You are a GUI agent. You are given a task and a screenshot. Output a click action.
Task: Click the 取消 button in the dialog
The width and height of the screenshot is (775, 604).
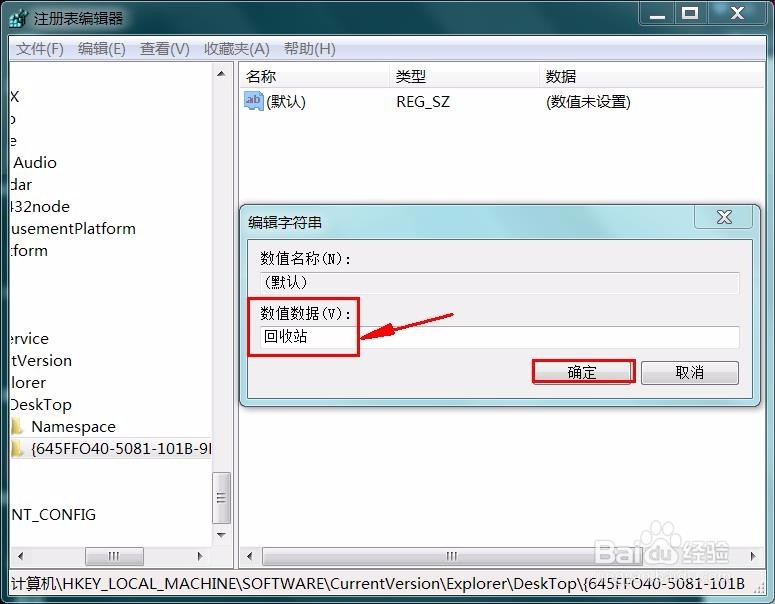(x=689, y=372)
